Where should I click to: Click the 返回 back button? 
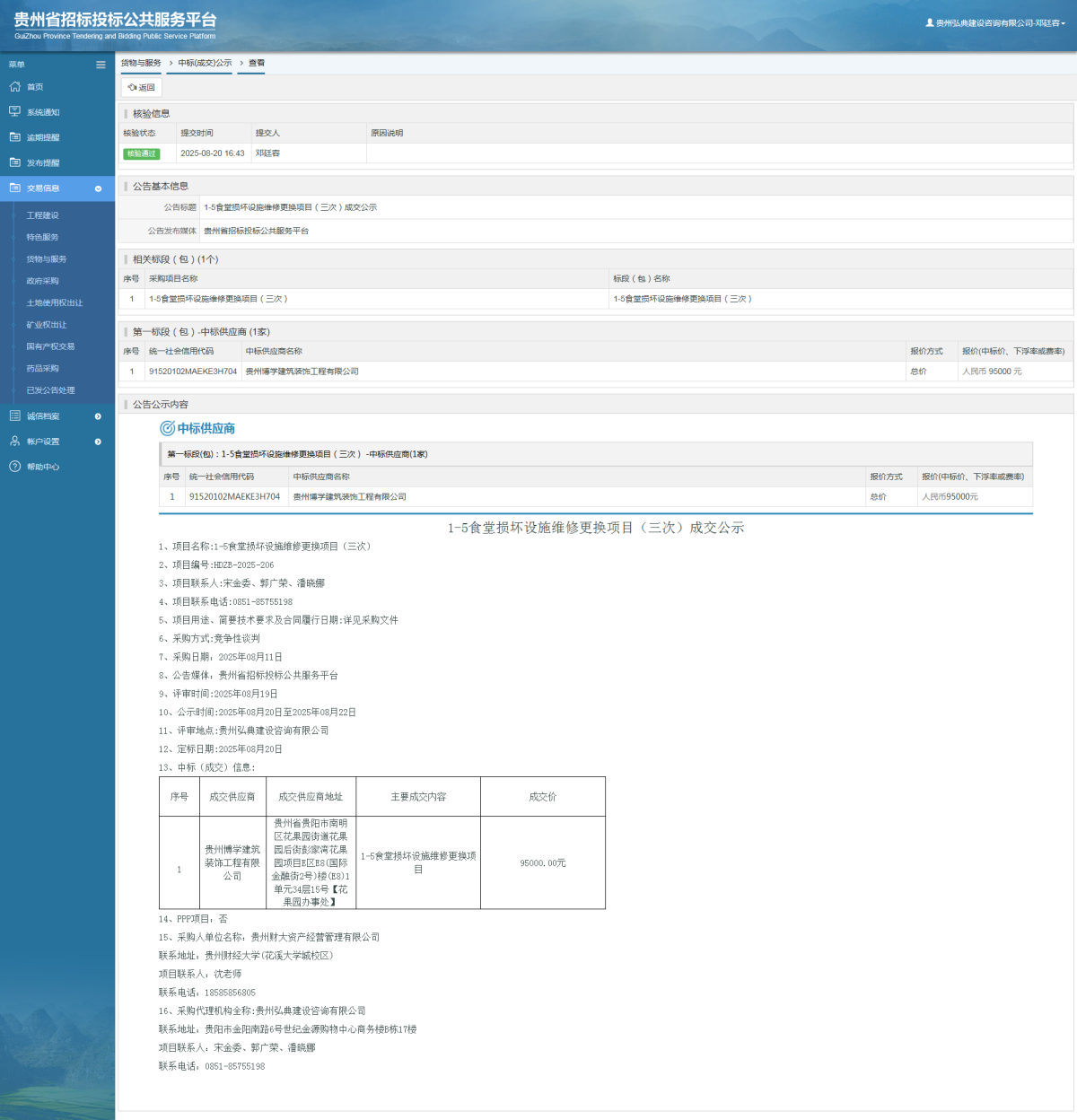pyautogui.click(x=142, y=87)
